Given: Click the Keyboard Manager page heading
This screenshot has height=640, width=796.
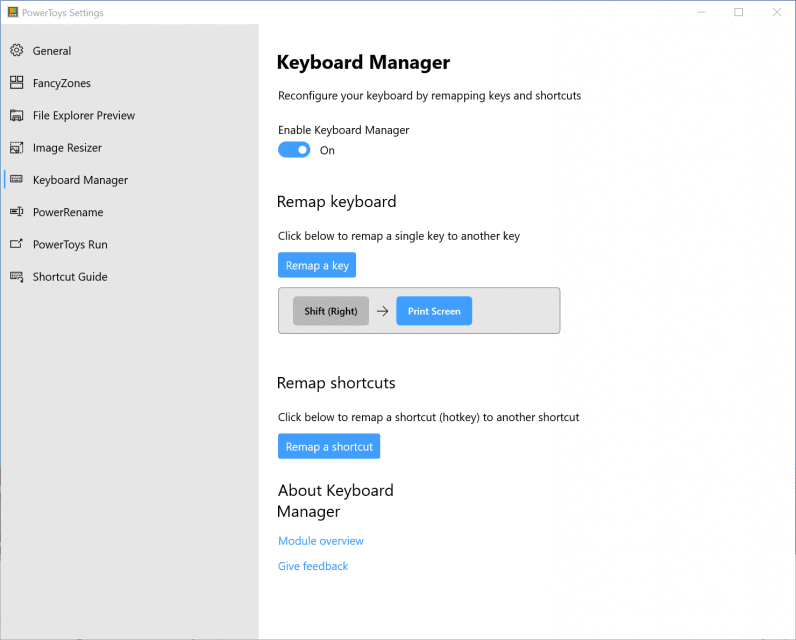Looking at the screenshot, I should 363,62.
